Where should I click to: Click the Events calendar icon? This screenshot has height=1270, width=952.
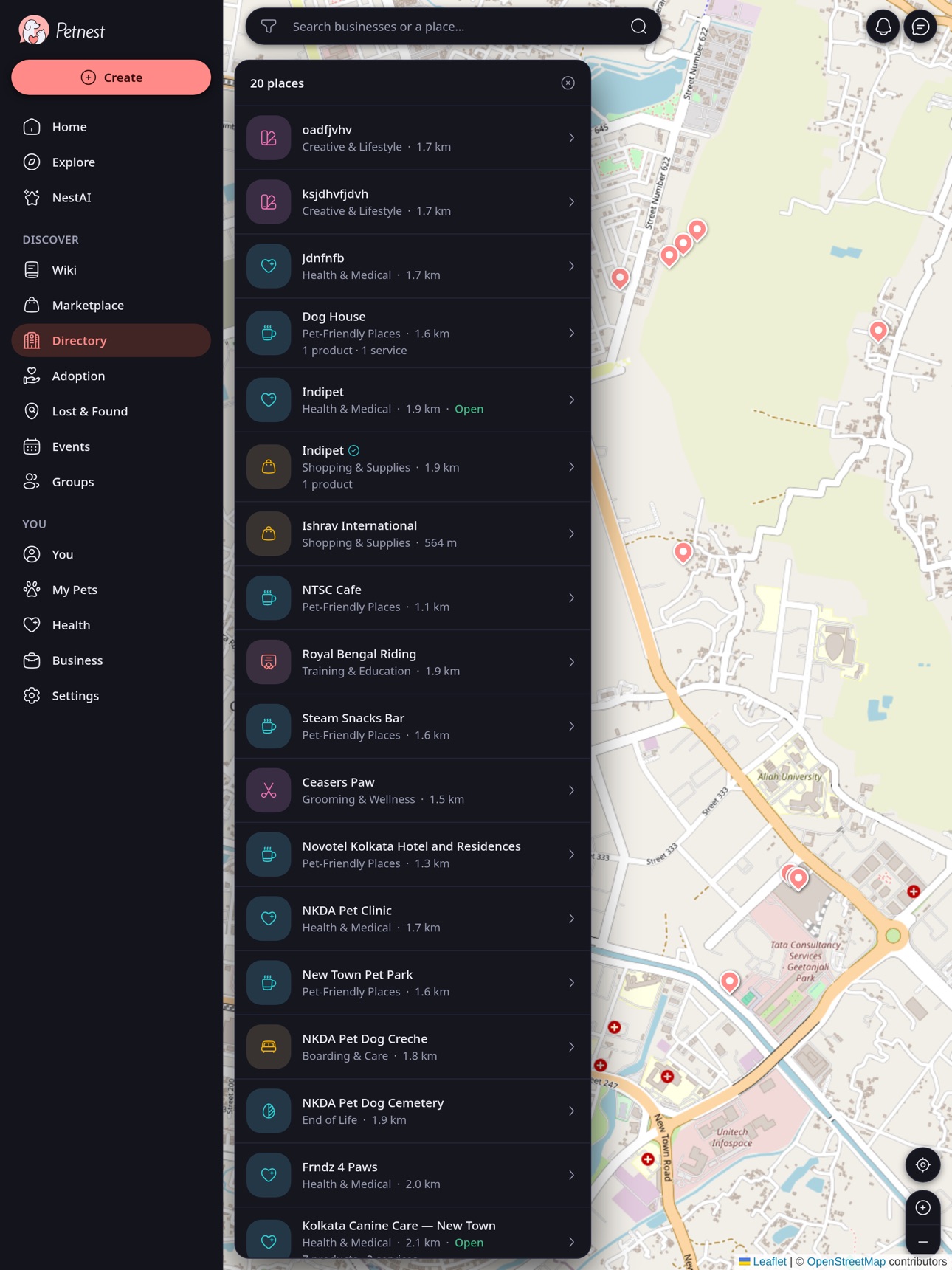32,447
